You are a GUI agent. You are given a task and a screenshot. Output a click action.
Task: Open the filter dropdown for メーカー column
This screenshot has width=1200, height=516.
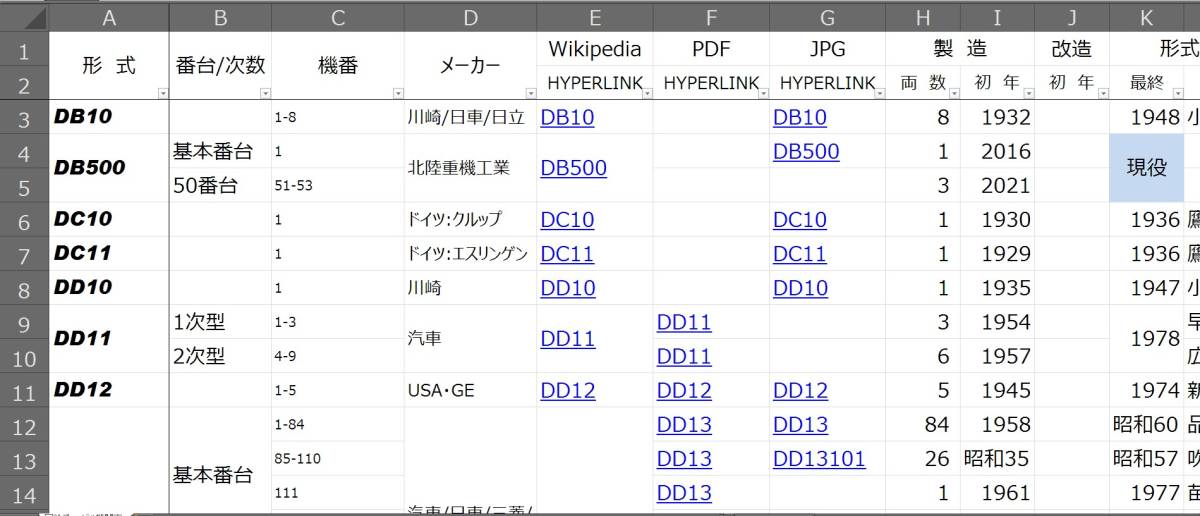tap(530, 93)
